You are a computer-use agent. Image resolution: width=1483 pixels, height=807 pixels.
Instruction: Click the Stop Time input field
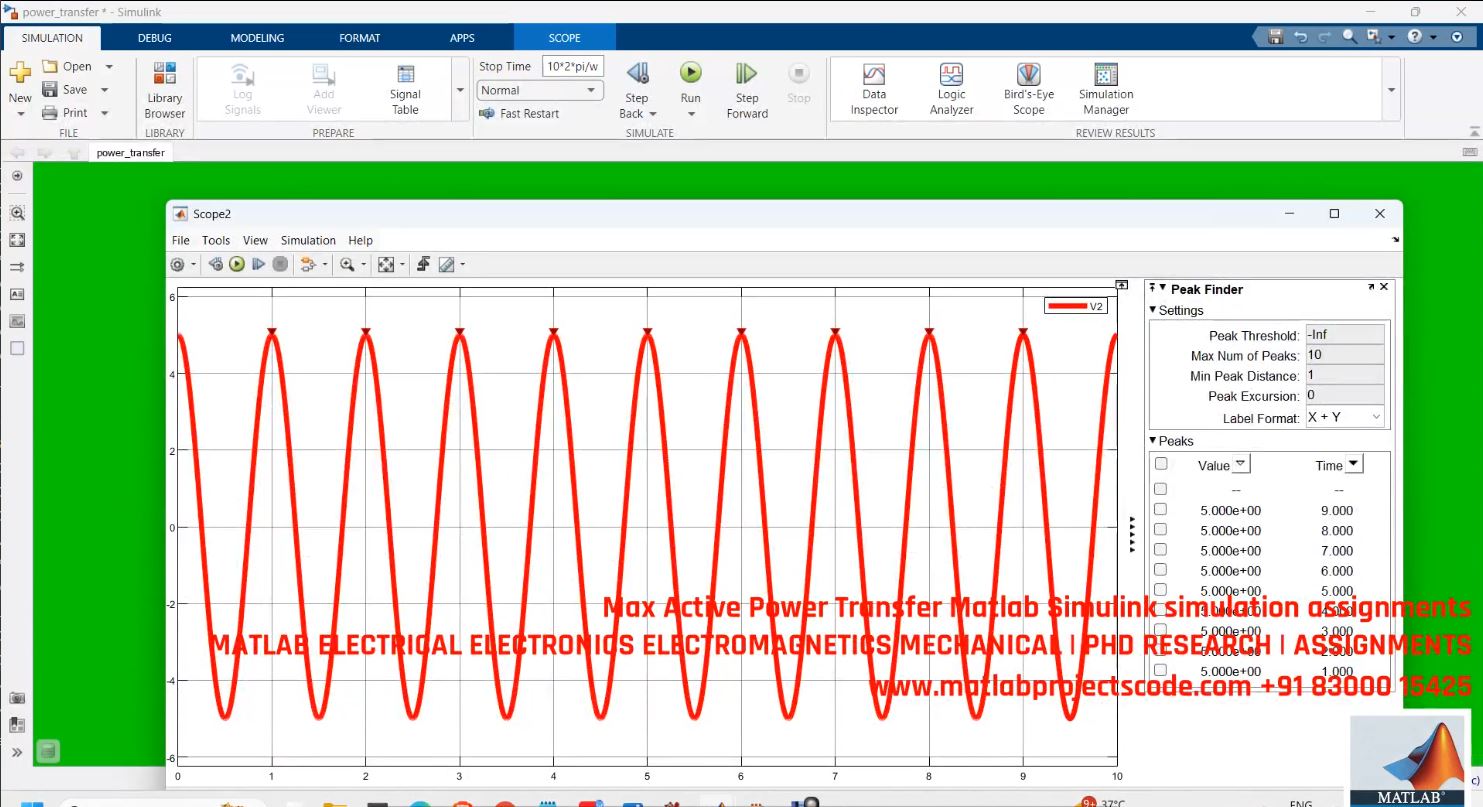click(572, 65)
